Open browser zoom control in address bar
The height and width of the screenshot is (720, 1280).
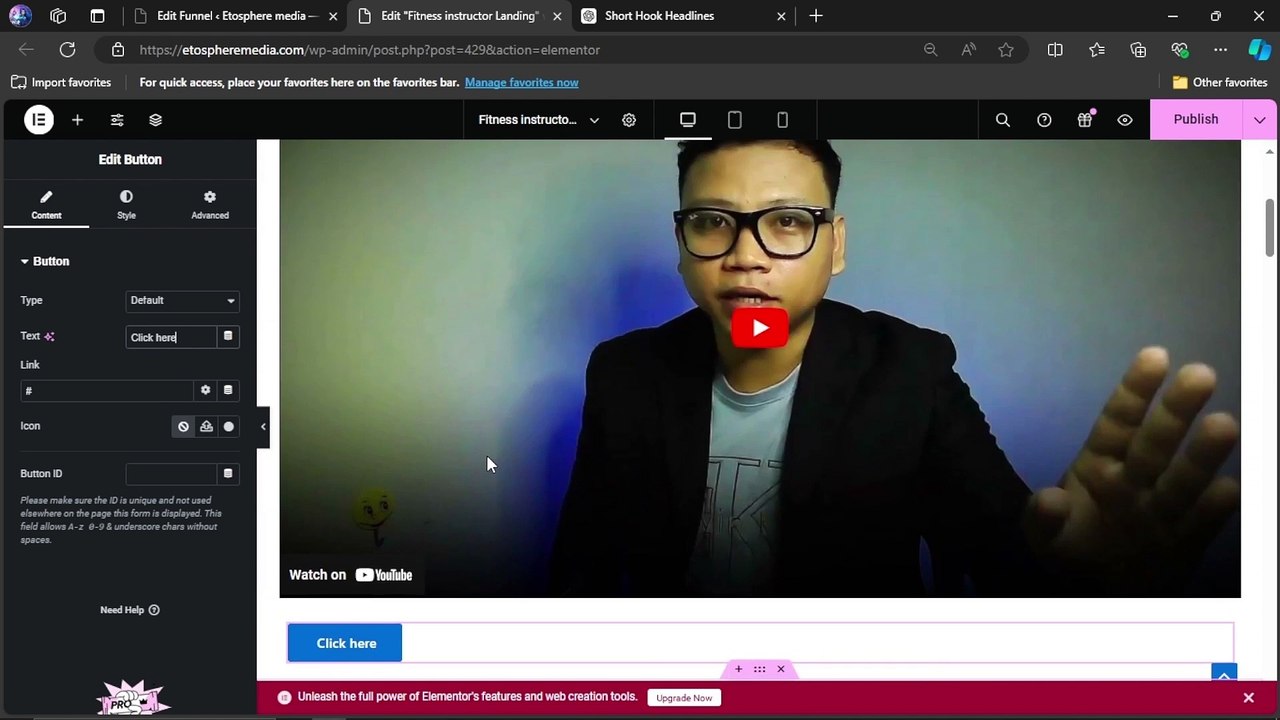pos(931,50)
